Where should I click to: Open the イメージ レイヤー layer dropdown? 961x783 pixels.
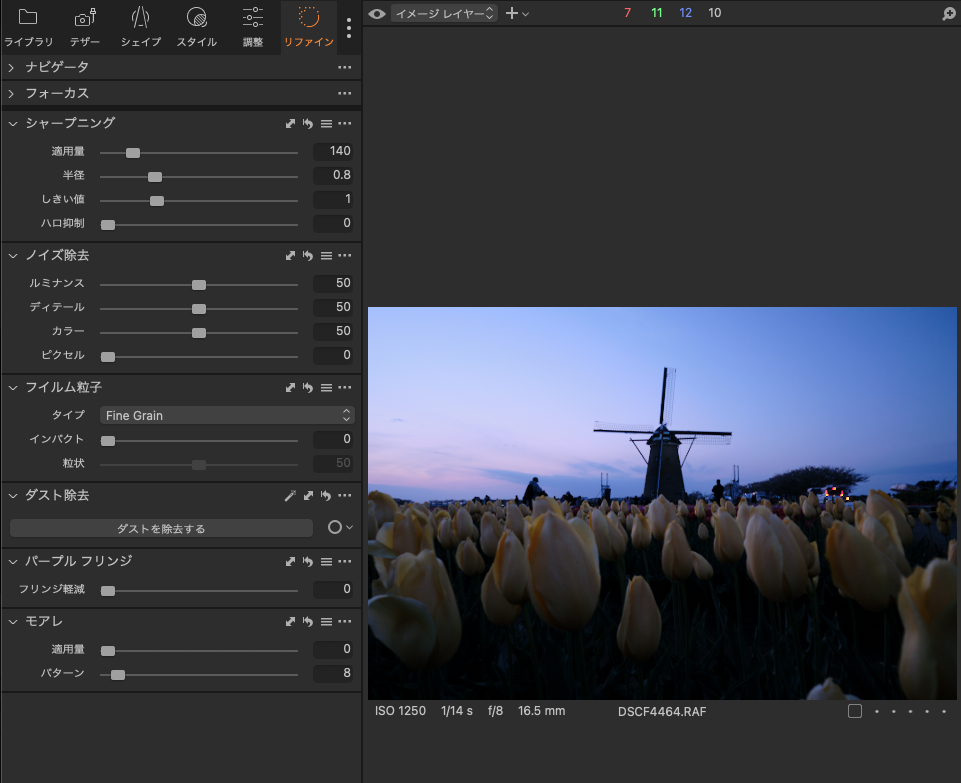click(444, 14)
